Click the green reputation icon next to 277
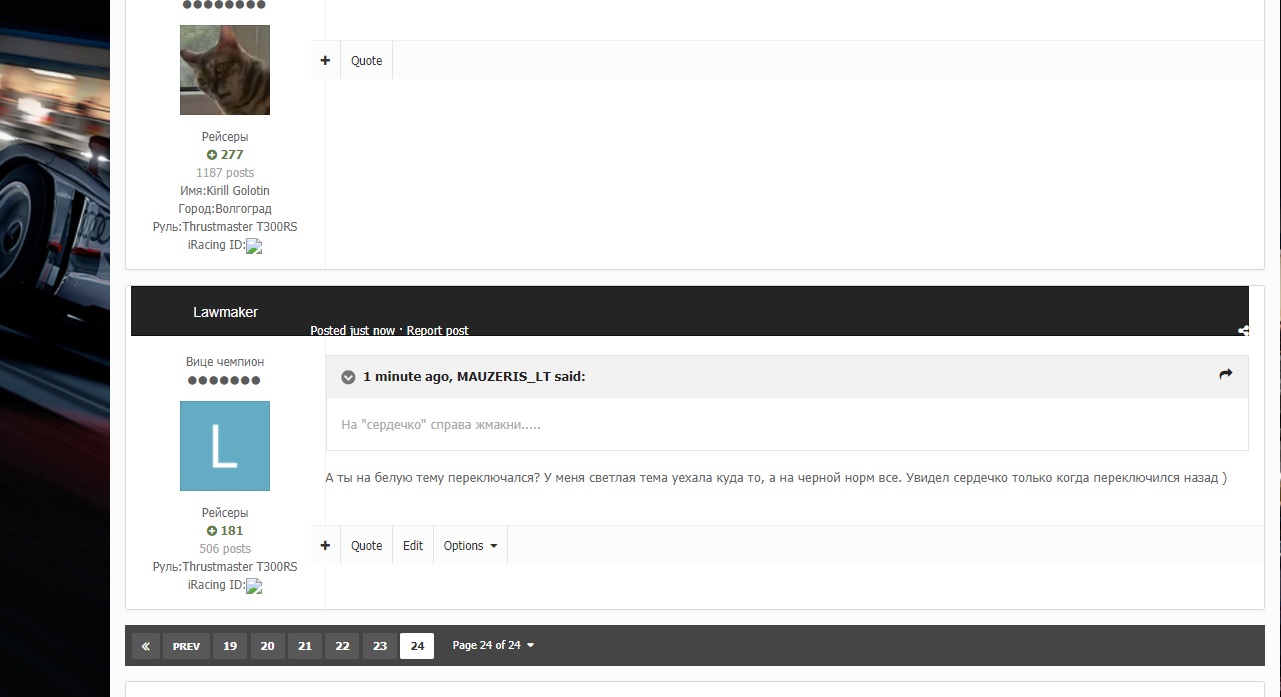 point(212,155)
